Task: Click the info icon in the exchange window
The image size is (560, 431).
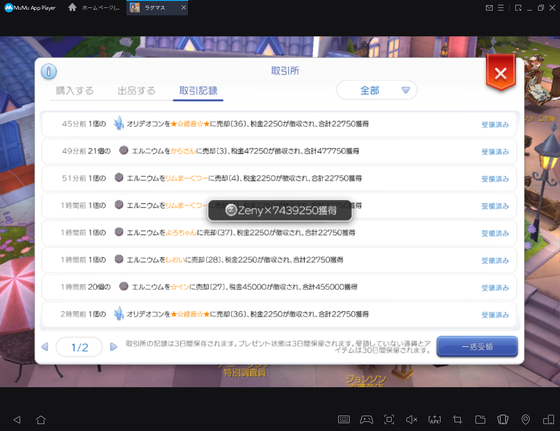Action: pos(49,71)
